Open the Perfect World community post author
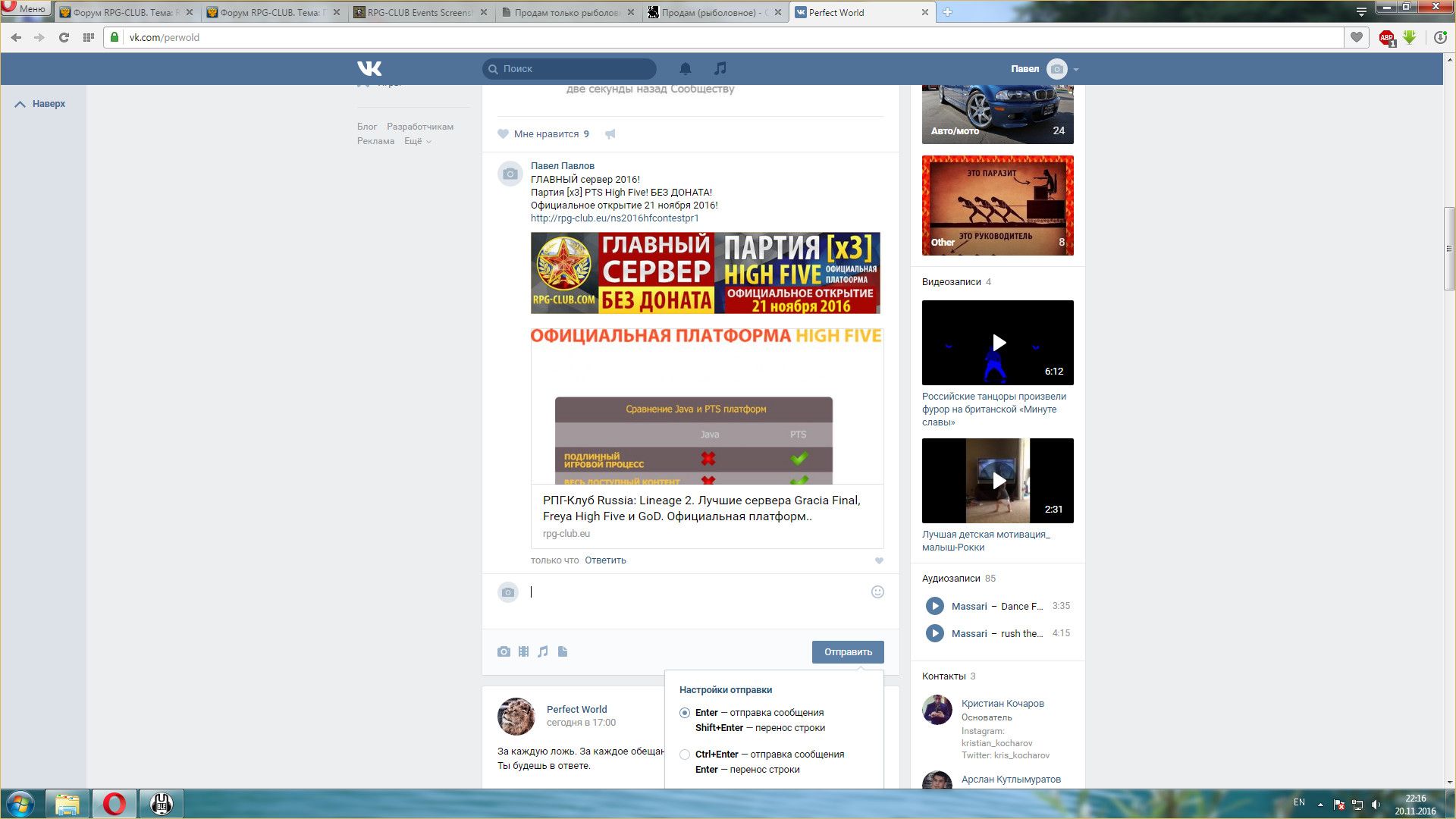The width and height of the screenshot is (1456, 819). pos(576,710)
